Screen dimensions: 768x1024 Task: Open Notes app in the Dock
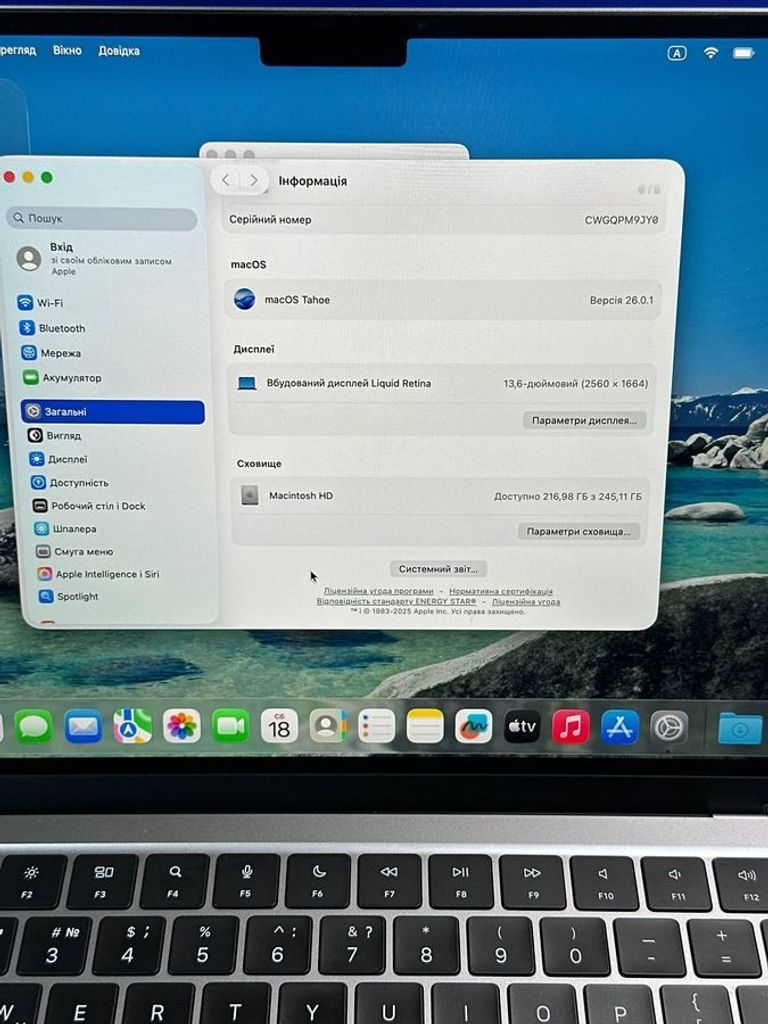click(x=425, y=726)
